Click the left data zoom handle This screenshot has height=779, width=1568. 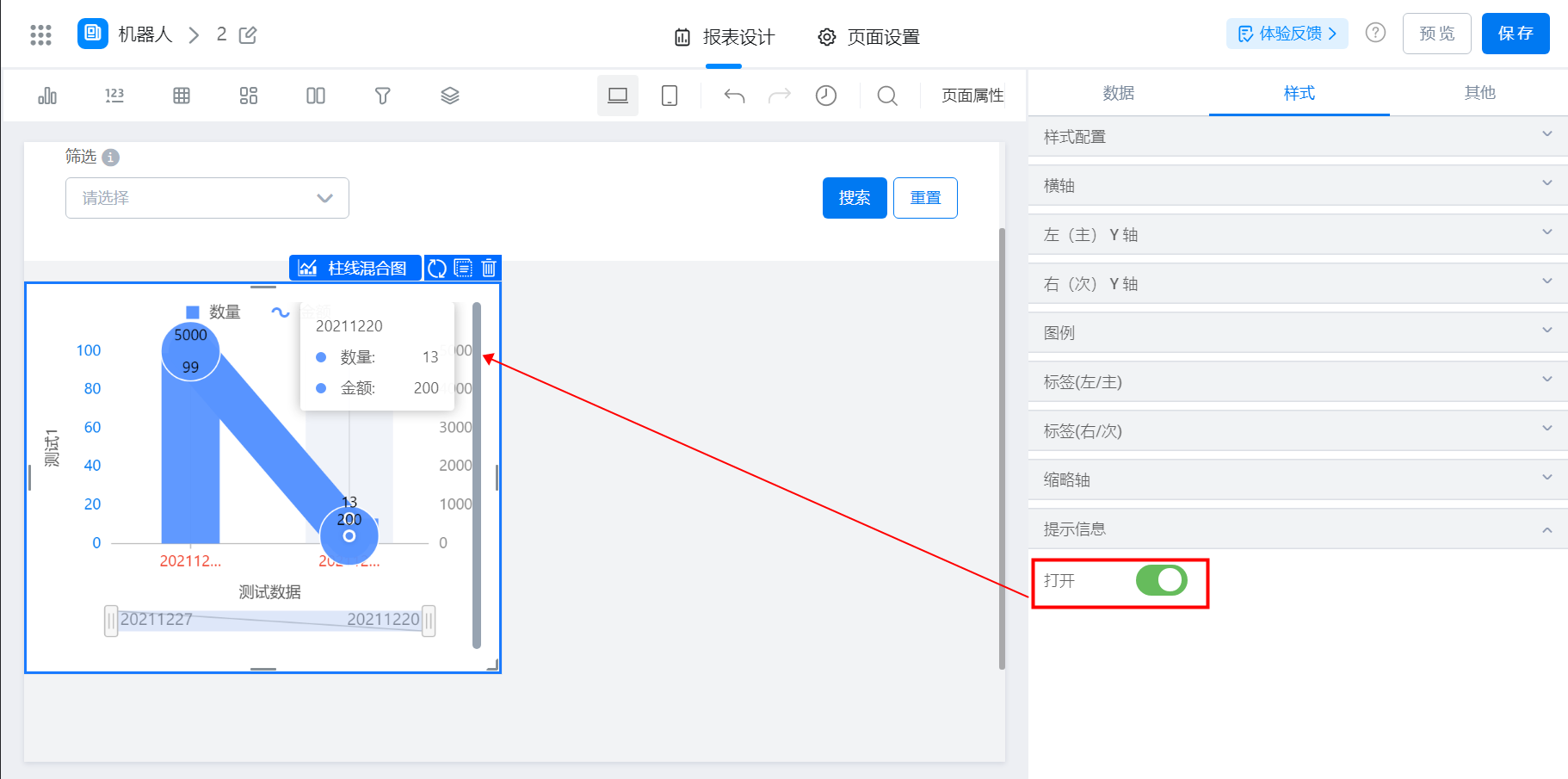pyautogui.click(x=111, y=621)
